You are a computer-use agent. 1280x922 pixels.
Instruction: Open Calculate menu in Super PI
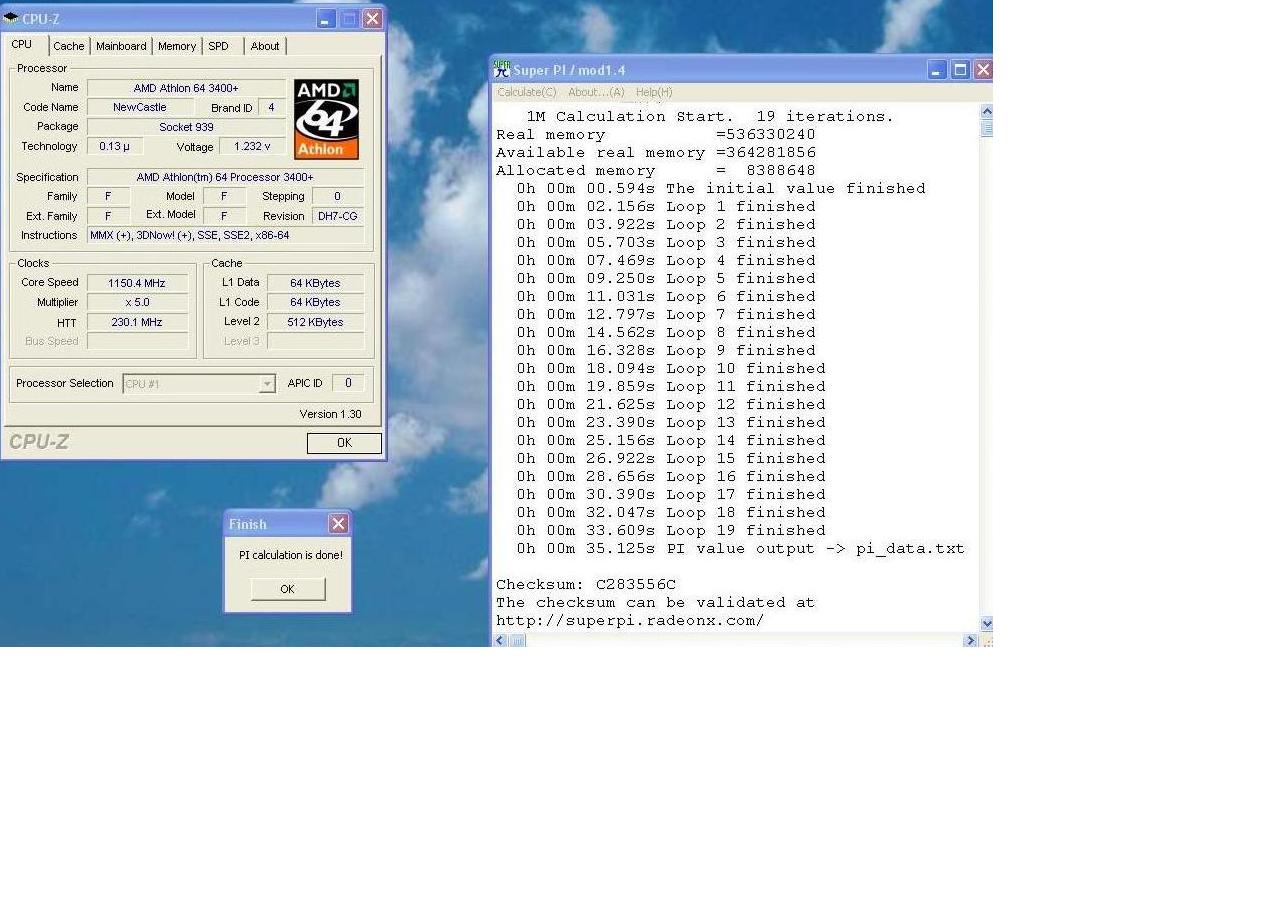coord(527,92)
